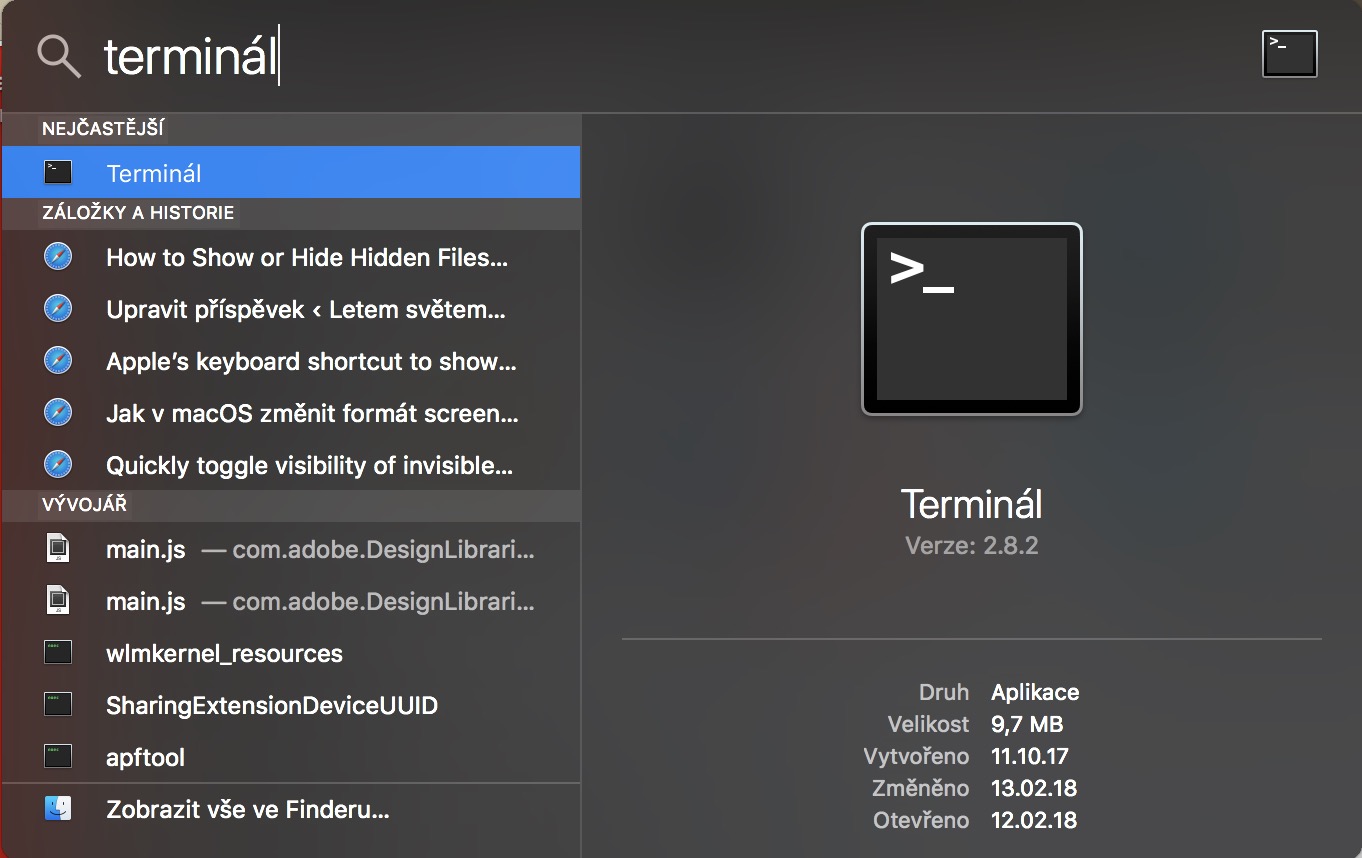Click the executable icon beside SharingExtensionDeviceUUID
Viewport: 1362px width, 858px height.
coord(58,705)
